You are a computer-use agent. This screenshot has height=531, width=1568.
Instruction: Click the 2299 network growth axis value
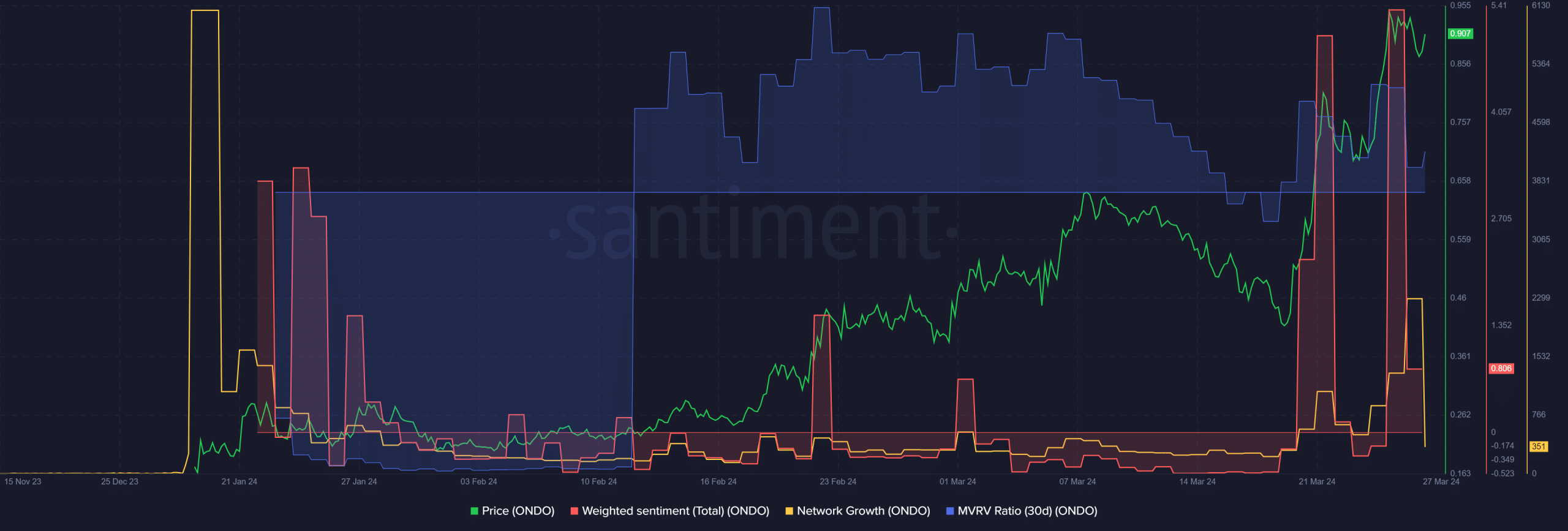pyautogui.click(x=1541, y=298)
